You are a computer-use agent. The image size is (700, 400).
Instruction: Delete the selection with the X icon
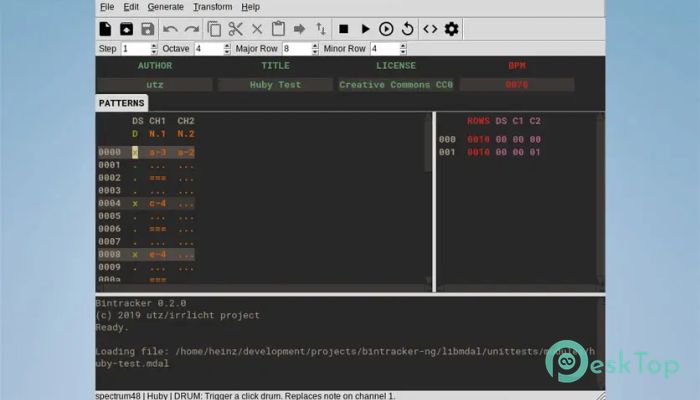(257, 29)
